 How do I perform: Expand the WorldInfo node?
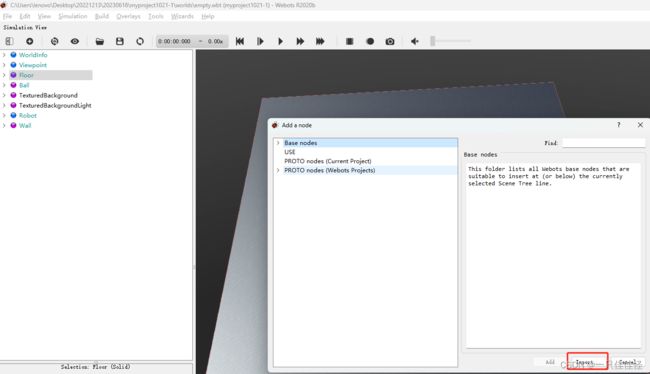click(x=4, y=55)
